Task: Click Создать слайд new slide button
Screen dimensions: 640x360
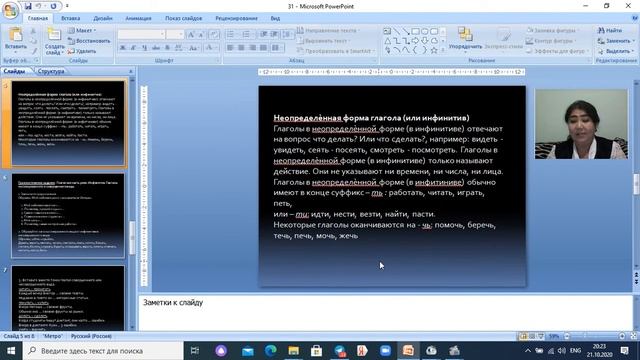Action: tap(54, 41)
